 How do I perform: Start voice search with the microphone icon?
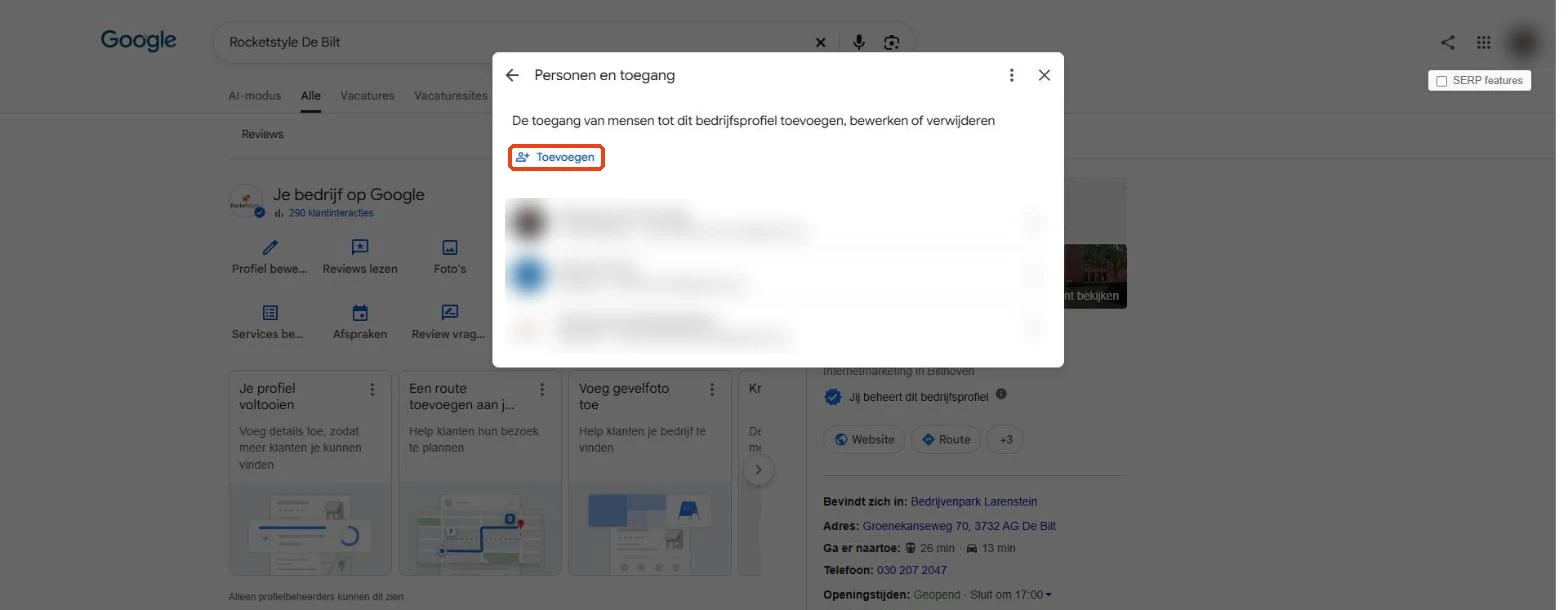point(858,42)
